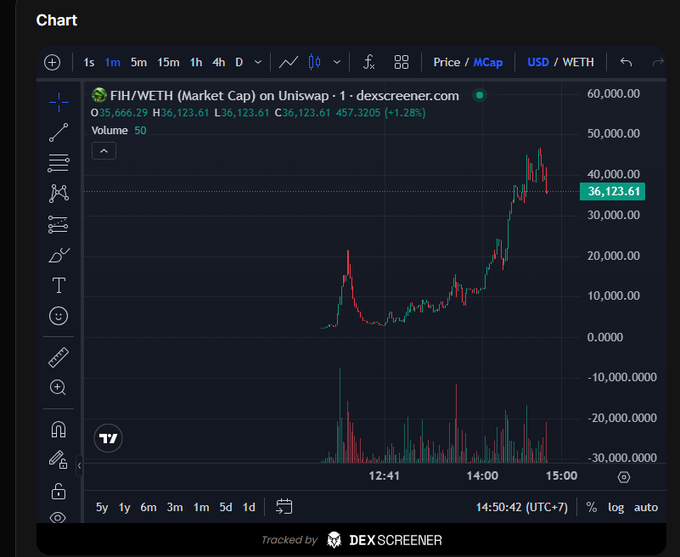This screenshot has height=557, width=680.
Task: Select the ruler measure tool
Action: point(59,357)
